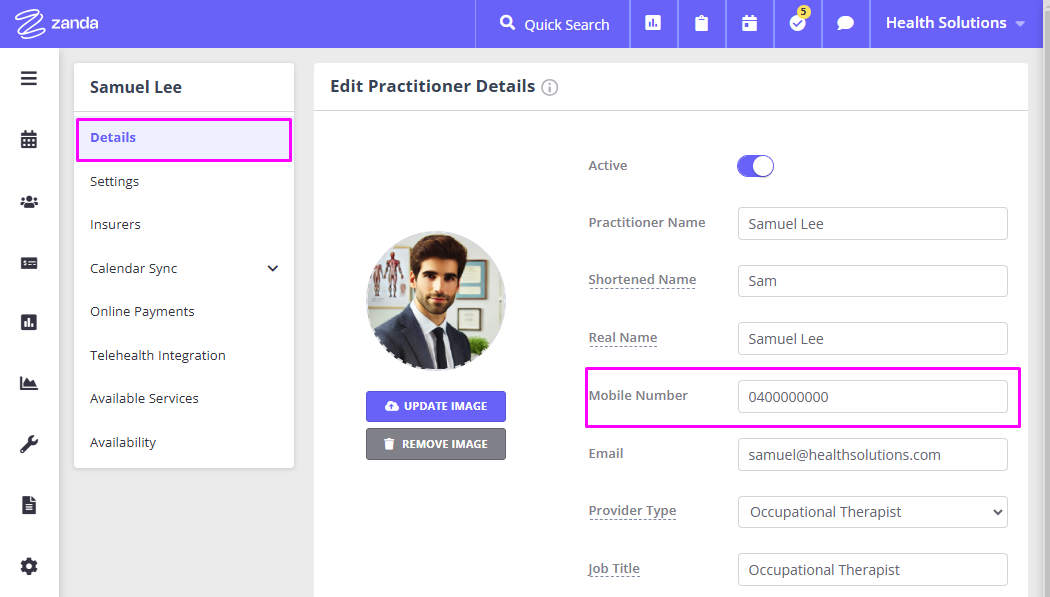The image size is (1050, 597).
Task: Click into the Mobile Number field
Action: [872, 396]
